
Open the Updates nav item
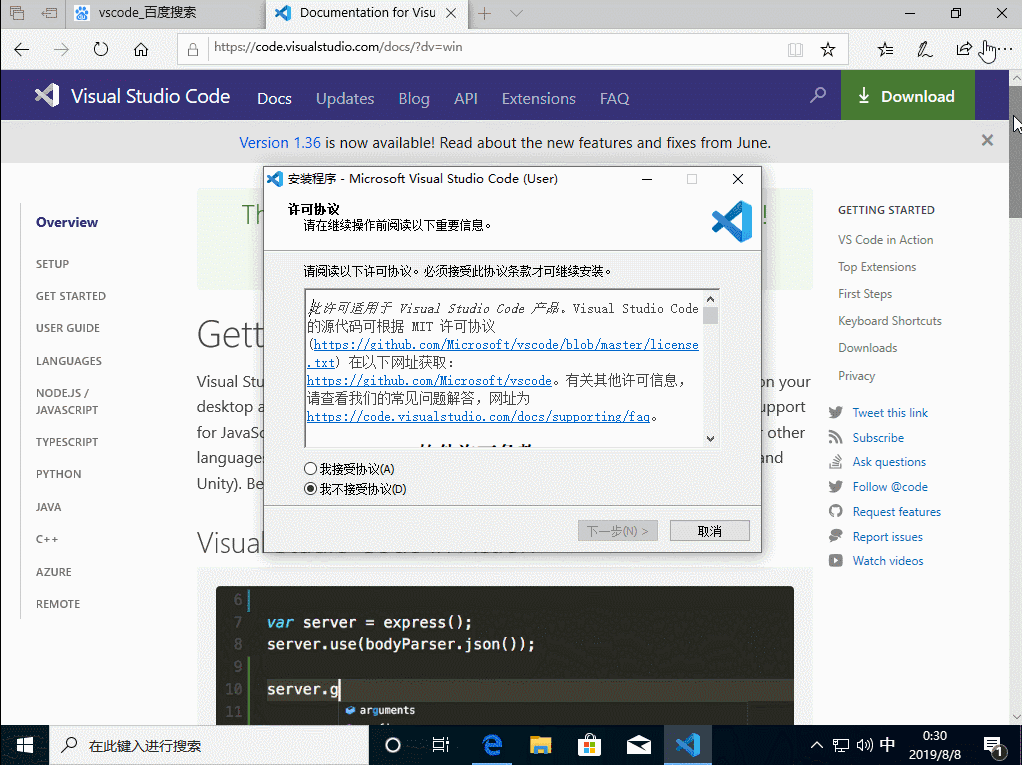tap(345, 98)
